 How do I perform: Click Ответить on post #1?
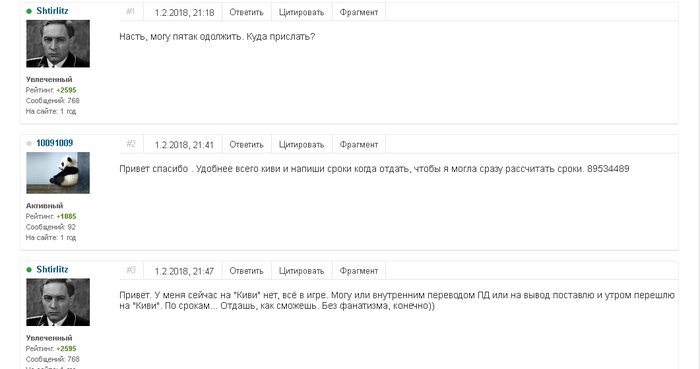pos(246,12)
